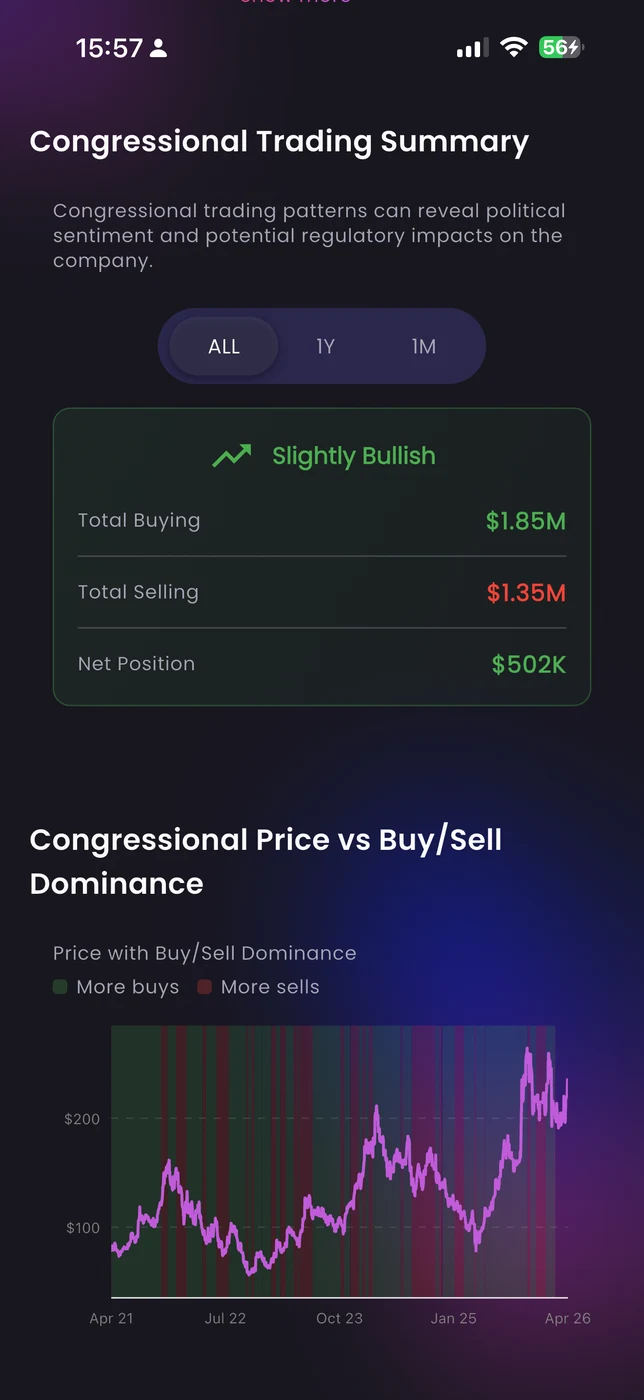The width and height of the screenshot is (644, 1400).
Task: Tap the Wi-Fi status icon
Action: click(x=514, y=47)
